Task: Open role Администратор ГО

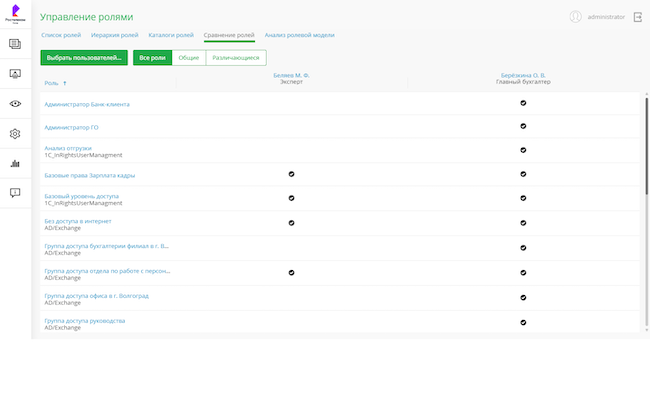Action: pos(71,128)
